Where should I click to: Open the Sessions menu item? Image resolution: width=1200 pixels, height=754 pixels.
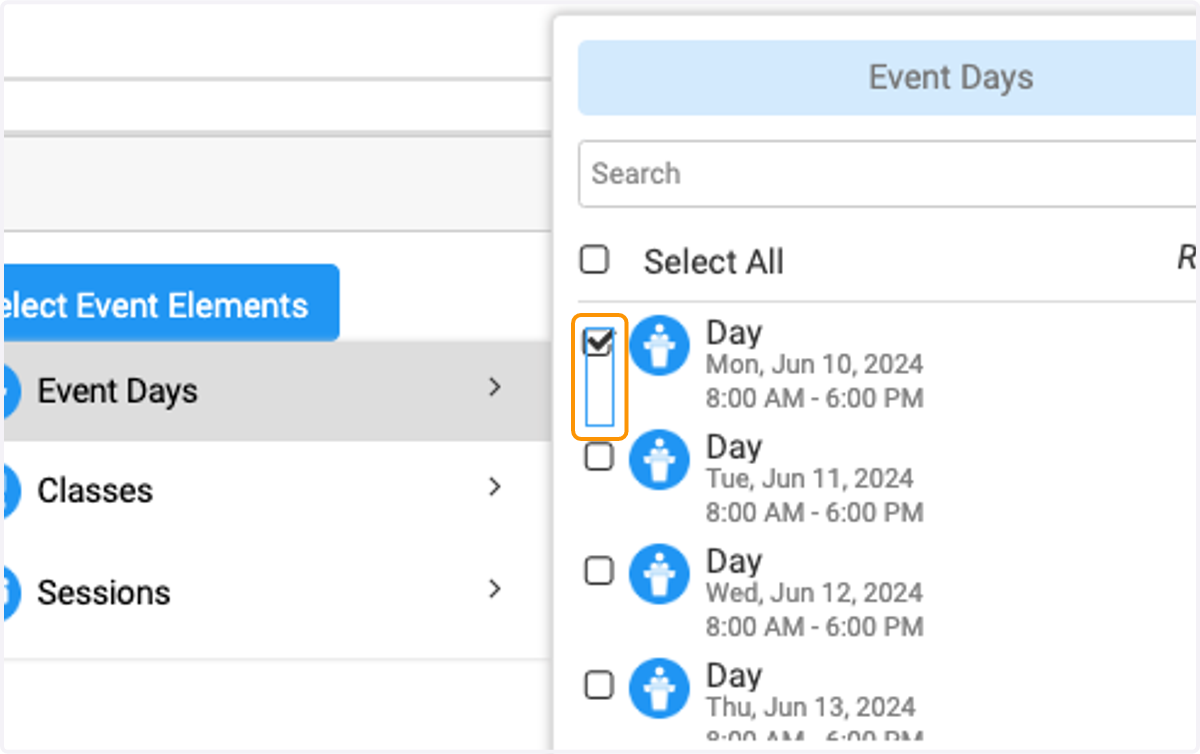tap(276, 592)
